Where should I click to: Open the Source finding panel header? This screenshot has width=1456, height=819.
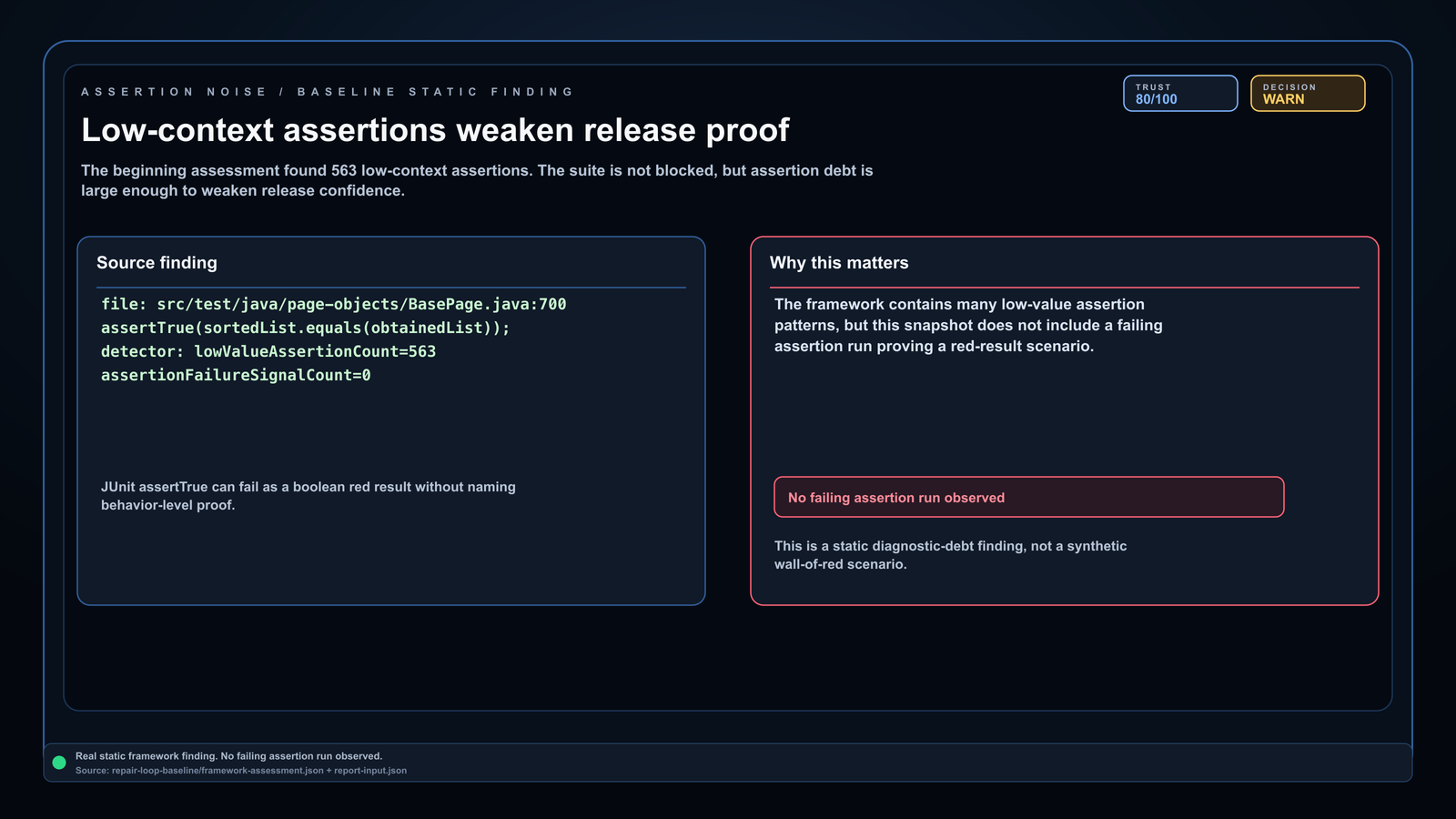pyautogui.click(x=157, y=263)
